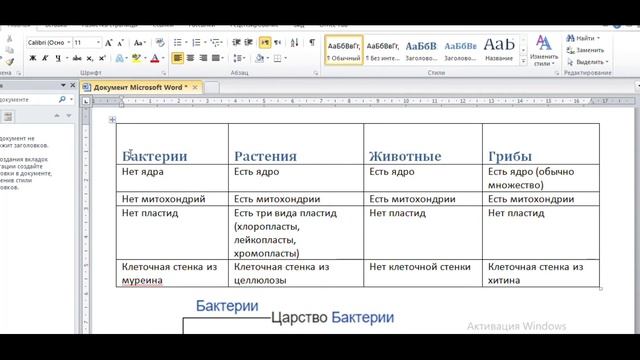
Task: Click the cell 'Нет клеточной стенки'
Action: click(x=423, y=273)
